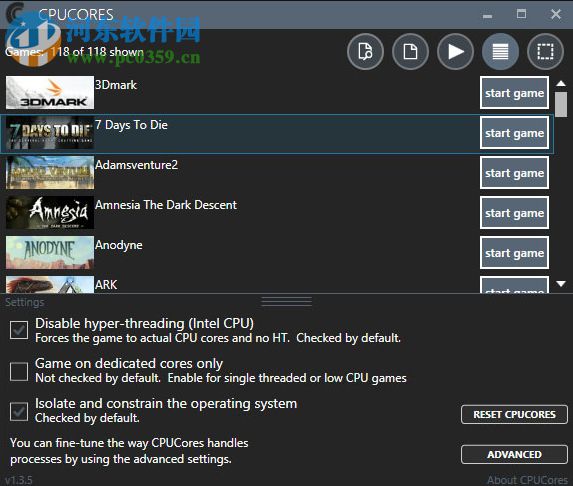Image resolution: width=573 pixels, height=486 pixels.
Task: Select Amnesia The Dark Descent title
Action: pos(166,205)
